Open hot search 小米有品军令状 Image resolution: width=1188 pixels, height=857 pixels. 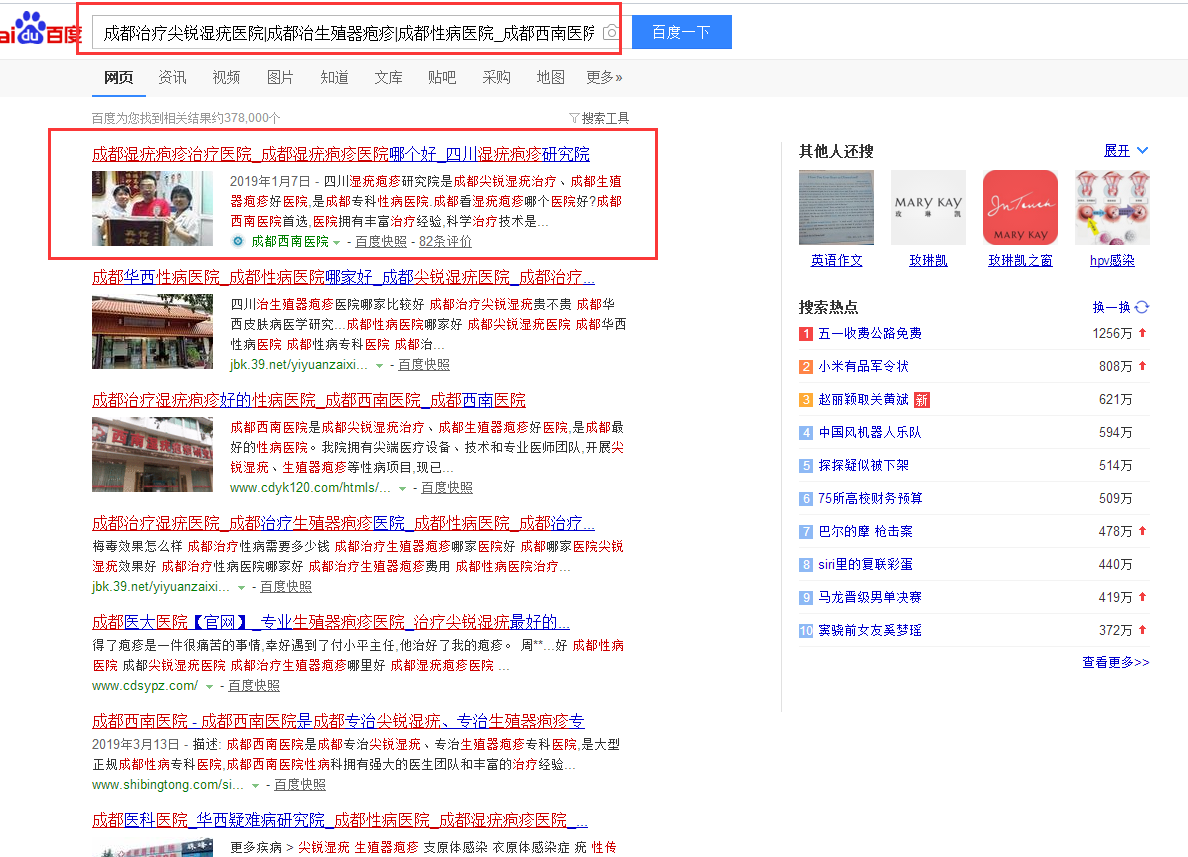pyautogui.click(x=863, y=366)
